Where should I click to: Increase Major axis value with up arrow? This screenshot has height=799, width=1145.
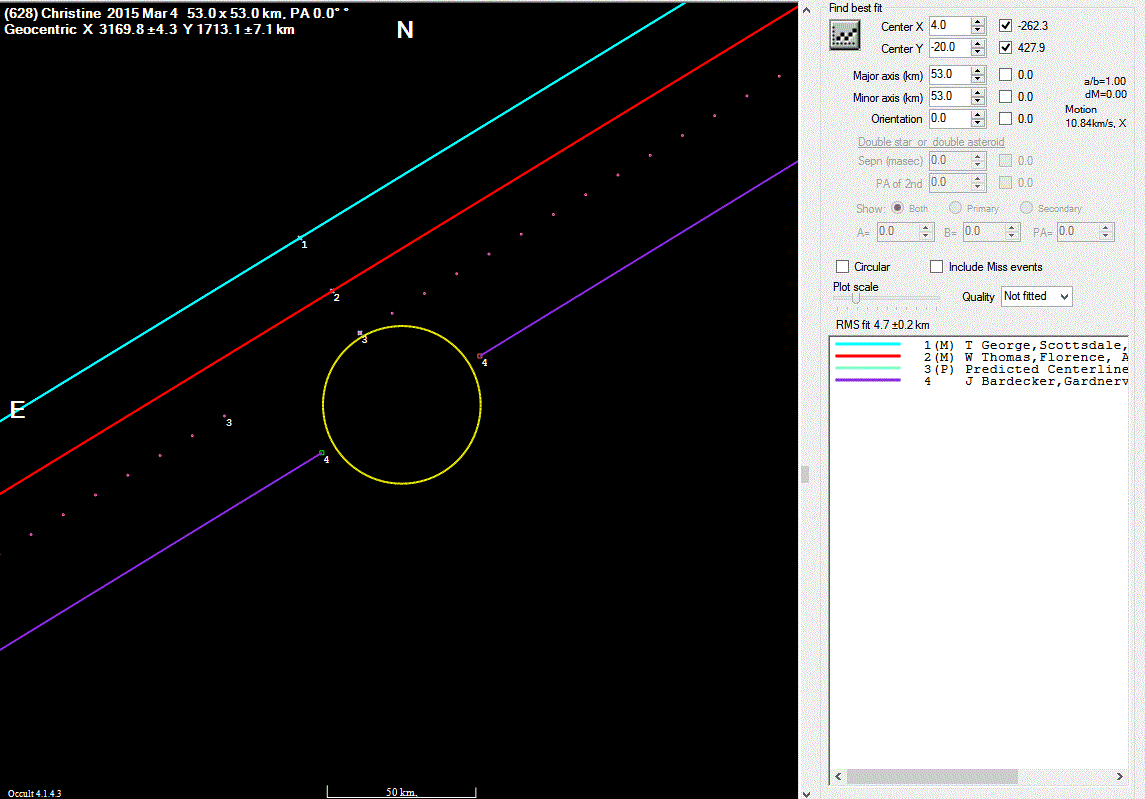tap(978, 70)
